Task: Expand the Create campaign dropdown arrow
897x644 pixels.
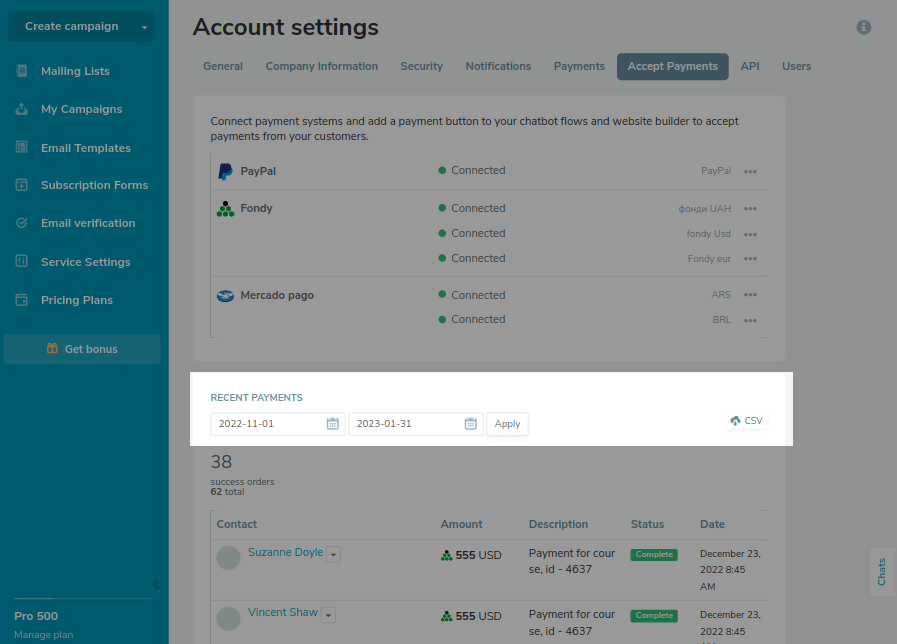Action: point(144,27)
